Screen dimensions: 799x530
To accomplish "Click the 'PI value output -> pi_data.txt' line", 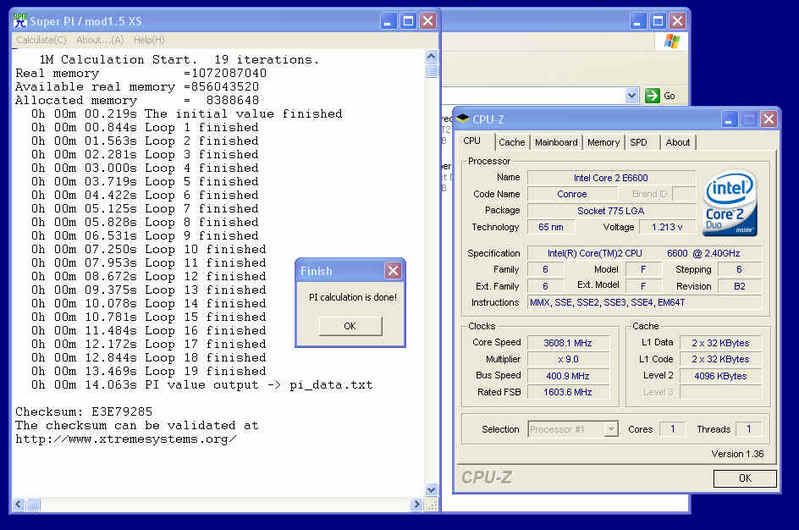I will 202,385.
